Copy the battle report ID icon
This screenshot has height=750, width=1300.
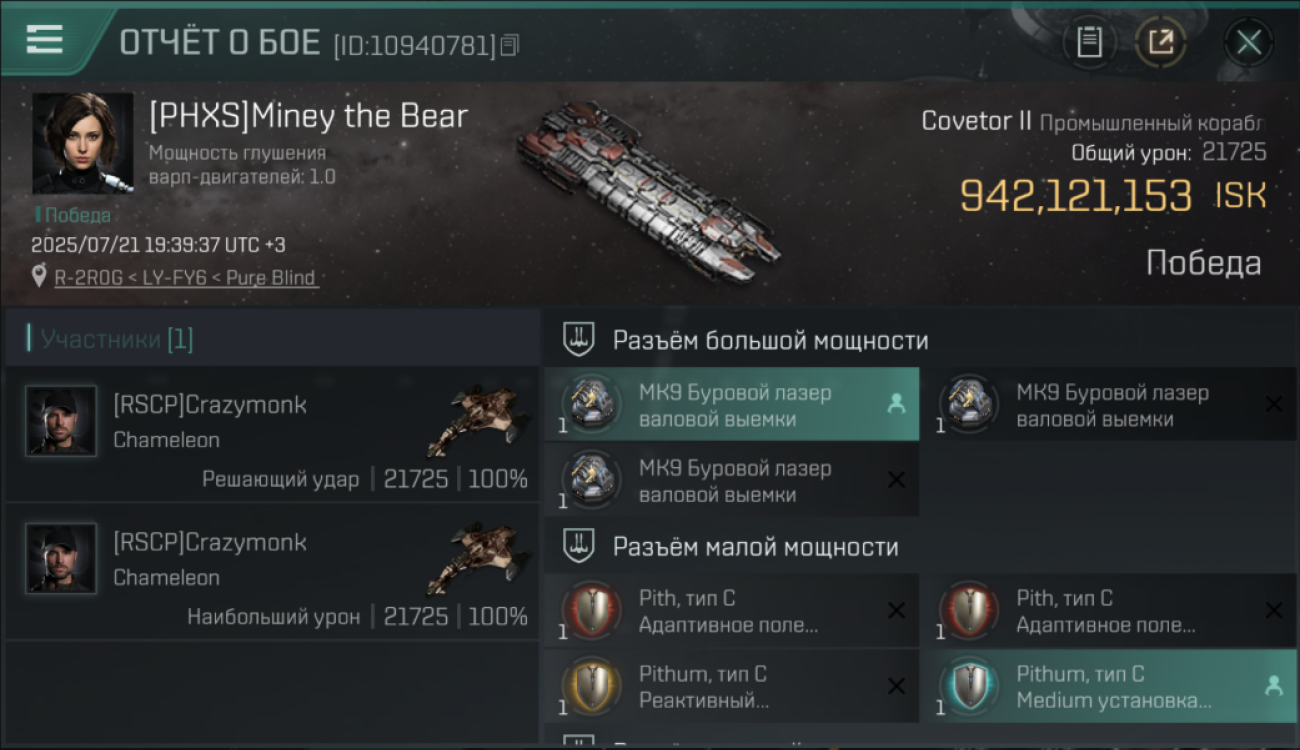[510, 45]
